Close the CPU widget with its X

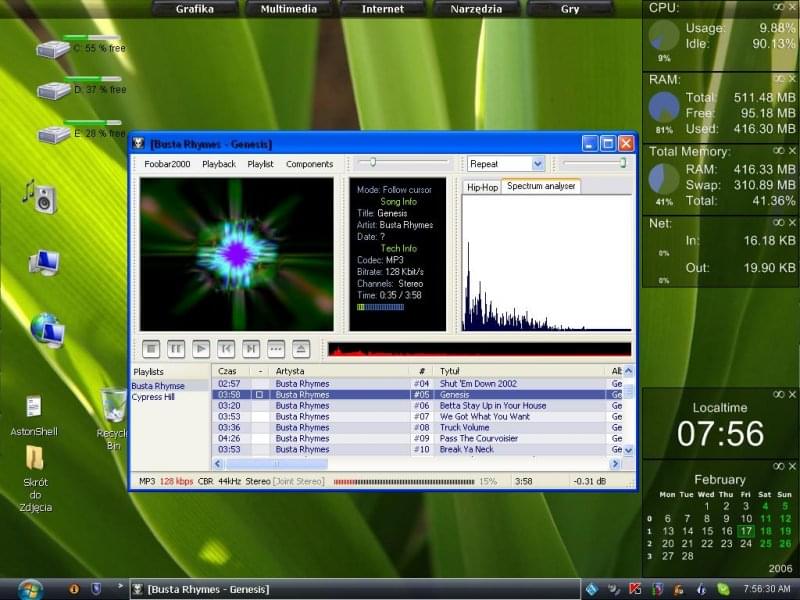click(x=792, y=7)
